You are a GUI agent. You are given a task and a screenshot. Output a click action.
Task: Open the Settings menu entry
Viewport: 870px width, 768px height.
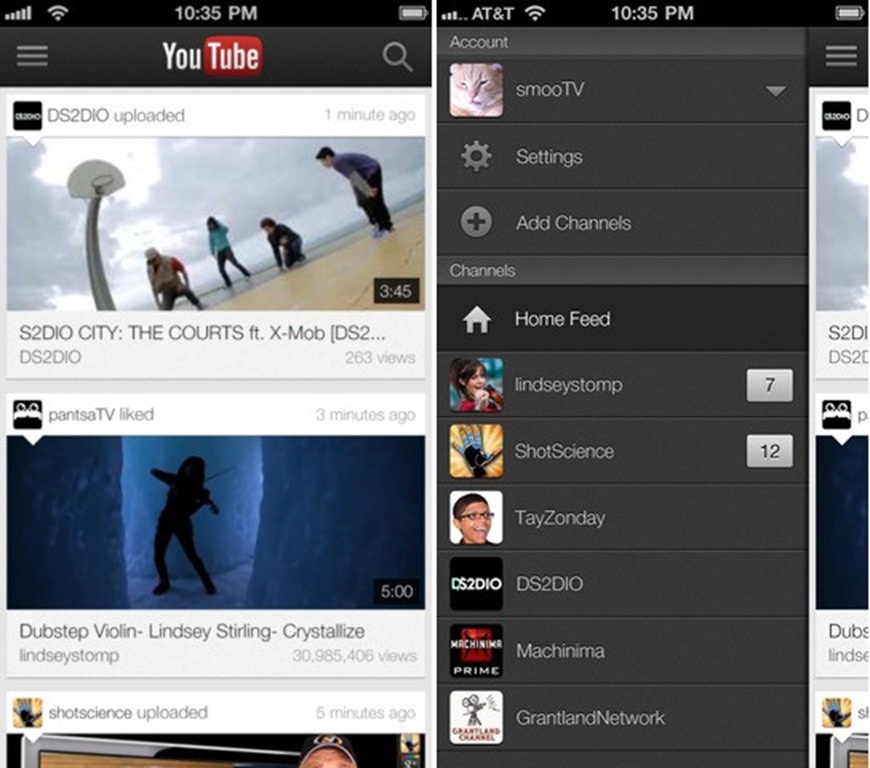[622, 156]
